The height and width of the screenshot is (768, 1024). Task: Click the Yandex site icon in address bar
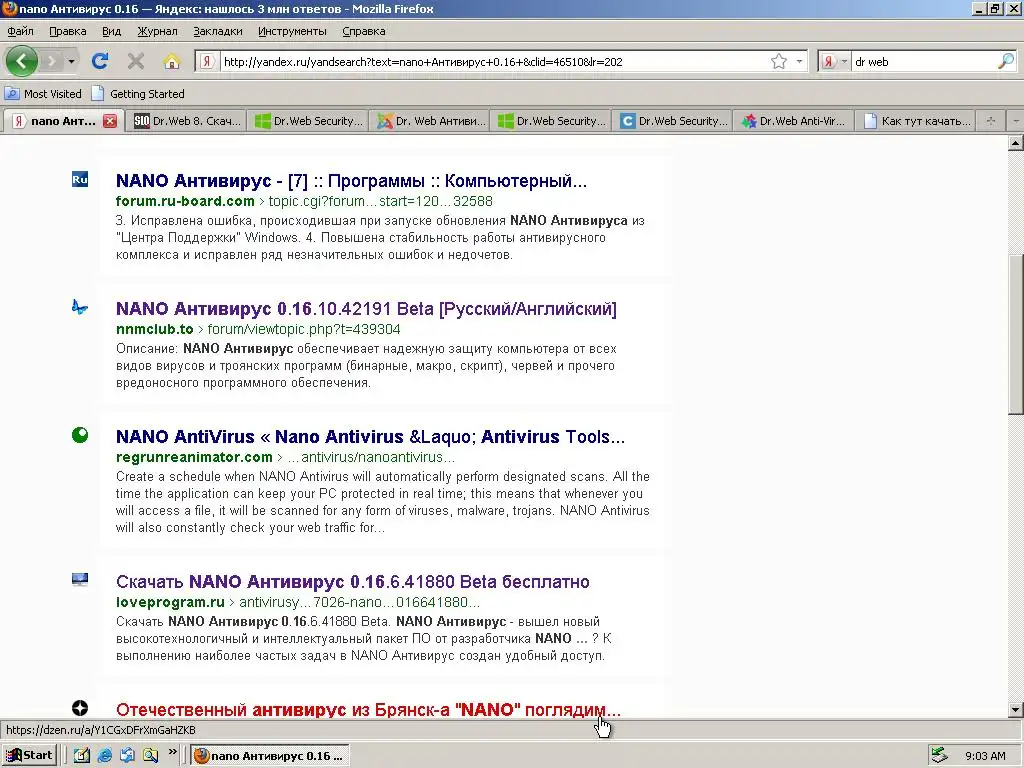coord(206,61)
